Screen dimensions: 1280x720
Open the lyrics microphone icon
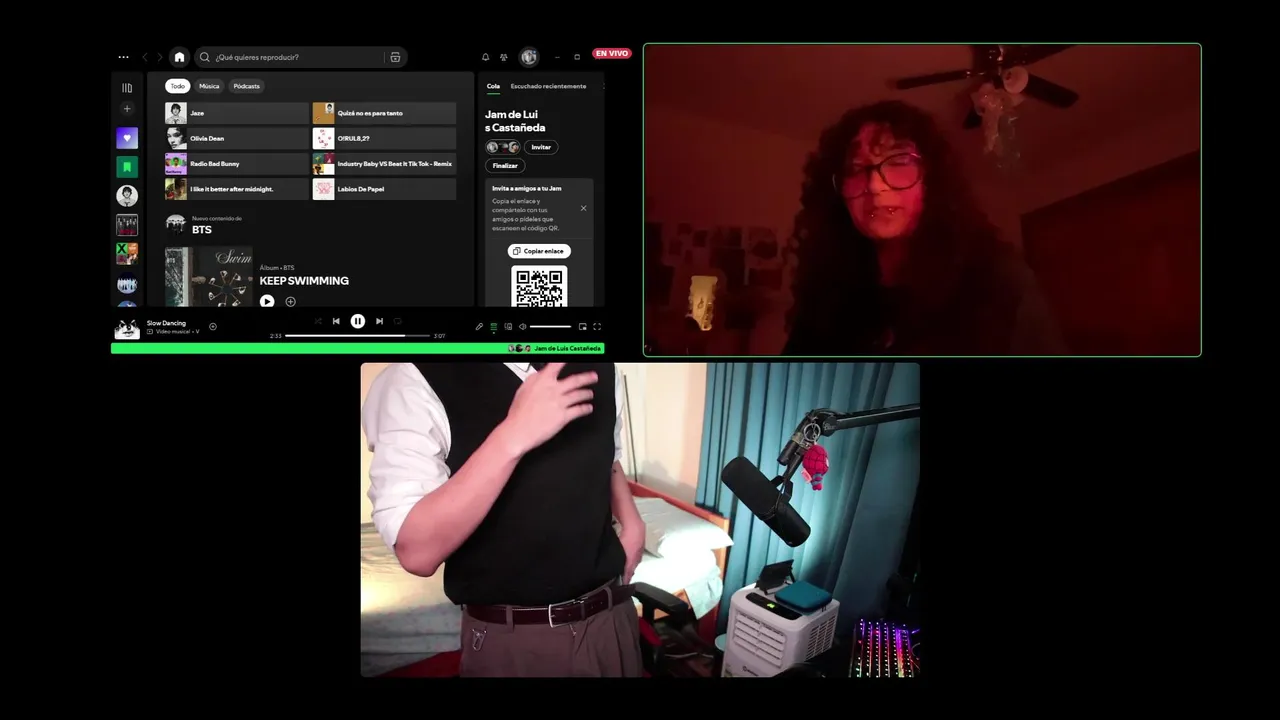click(x=479, y=326)
